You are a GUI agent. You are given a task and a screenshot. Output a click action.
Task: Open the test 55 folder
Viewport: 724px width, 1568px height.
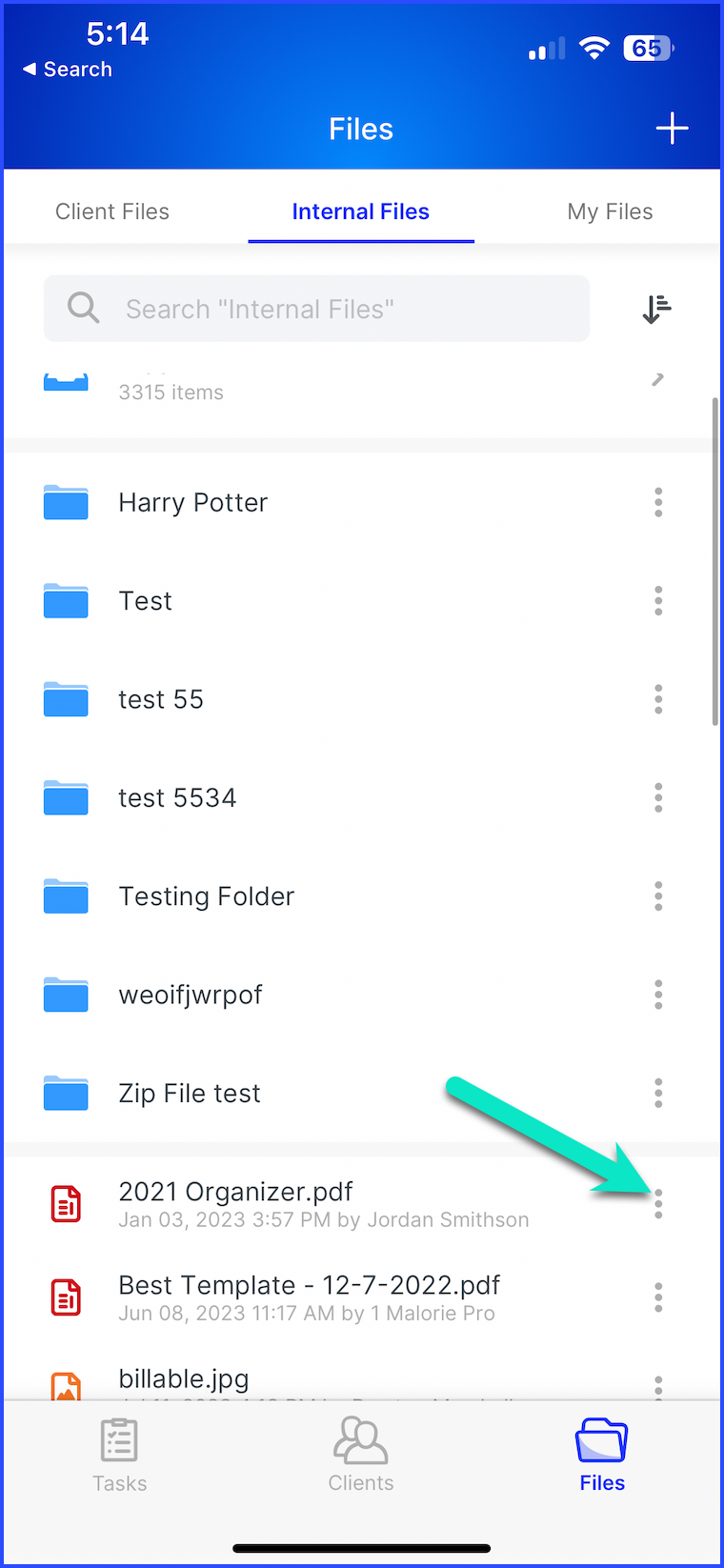[x=161, y=699]
